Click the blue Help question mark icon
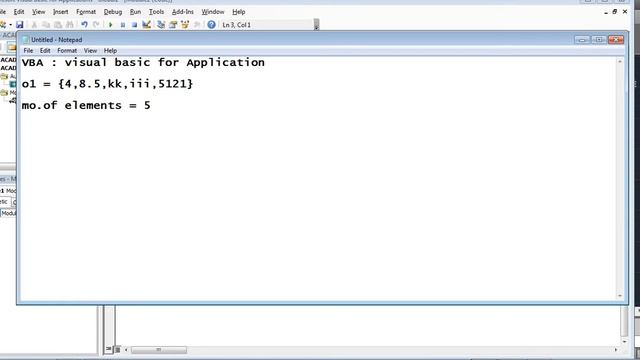 211,25
